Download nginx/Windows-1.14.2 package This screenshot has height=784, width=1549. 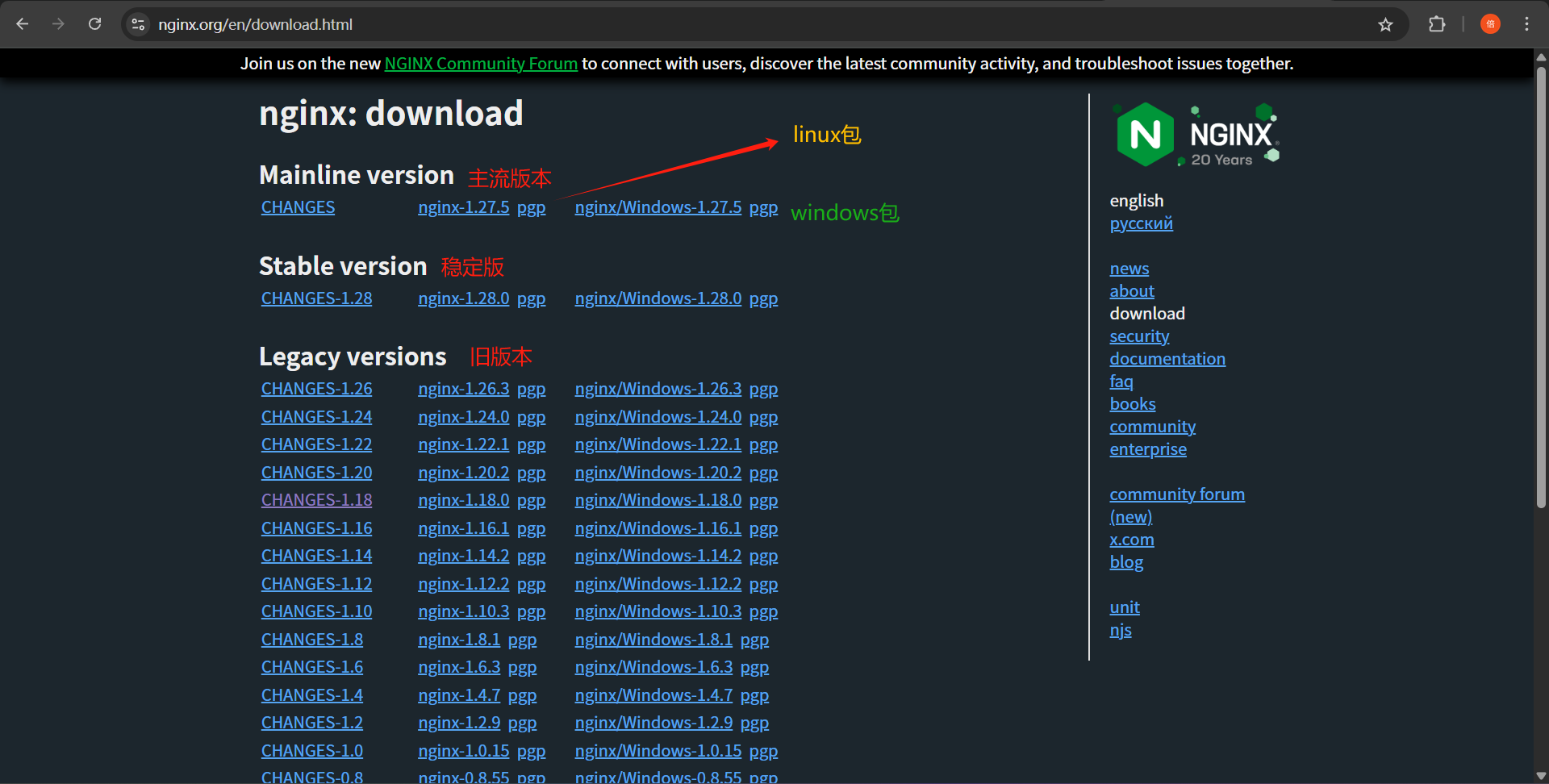(x=658, y=556)
